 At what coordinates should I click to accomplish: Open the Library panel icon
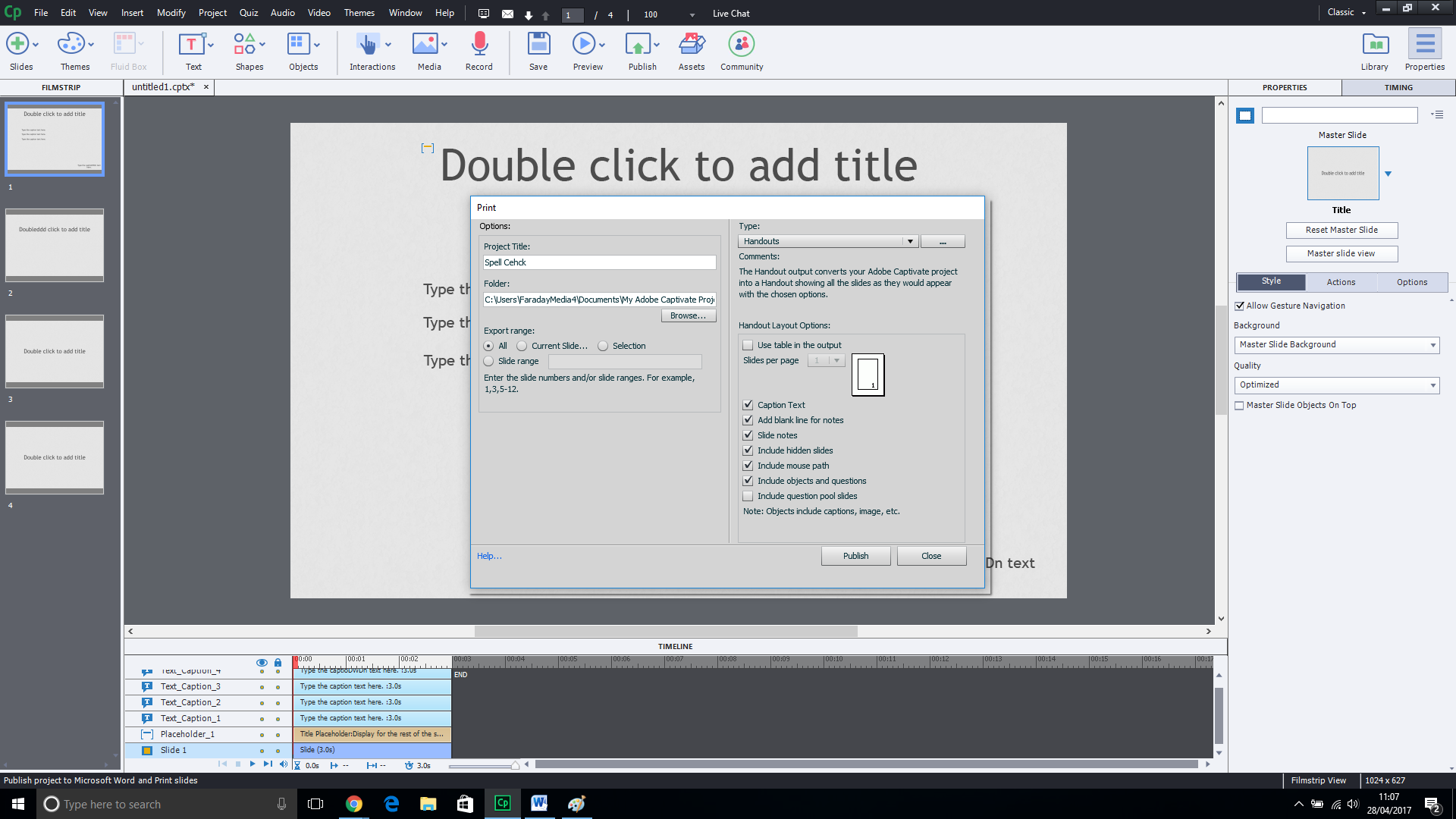pos(1375,45)
